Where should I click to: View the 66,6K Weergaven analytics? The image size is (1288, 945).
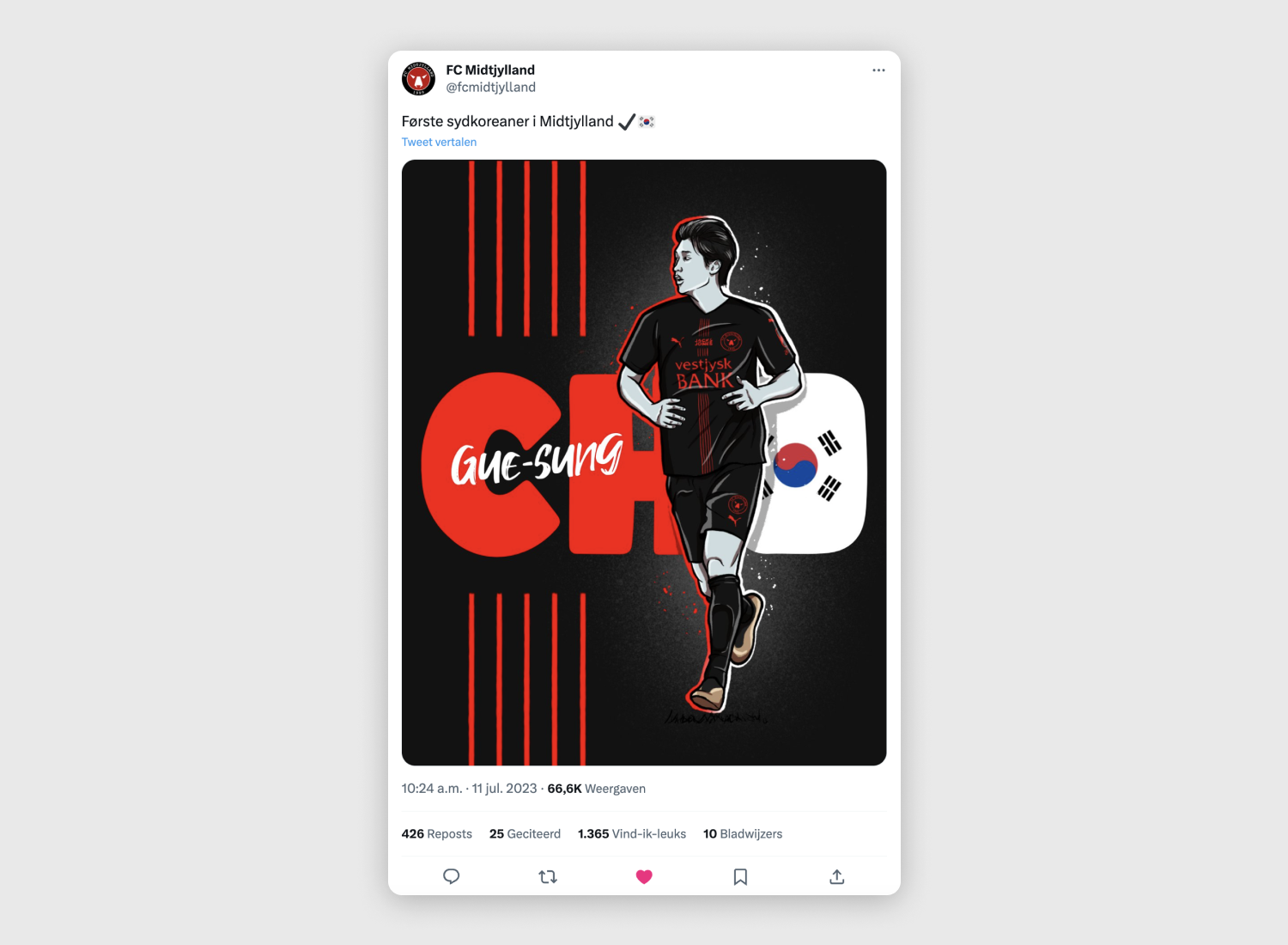coord(596,788)
